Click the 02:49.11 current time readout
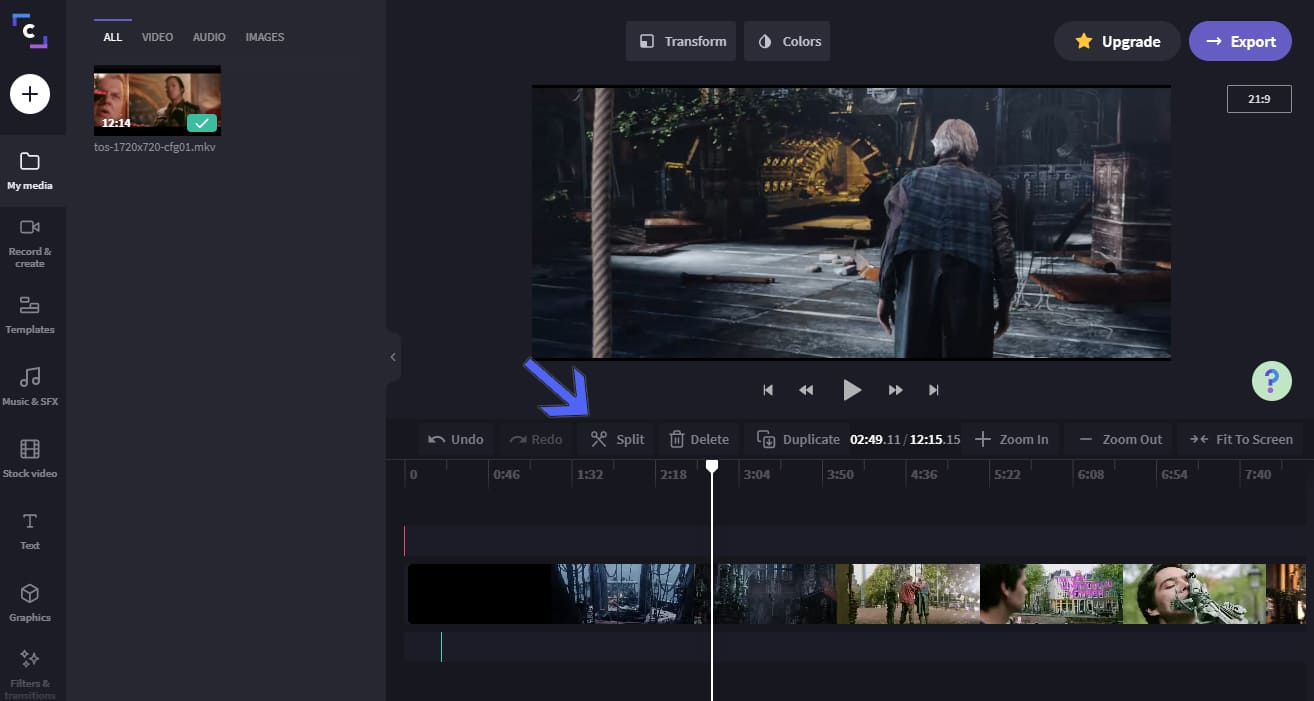Screen dimensions: 1314x701 click(875, 439)
